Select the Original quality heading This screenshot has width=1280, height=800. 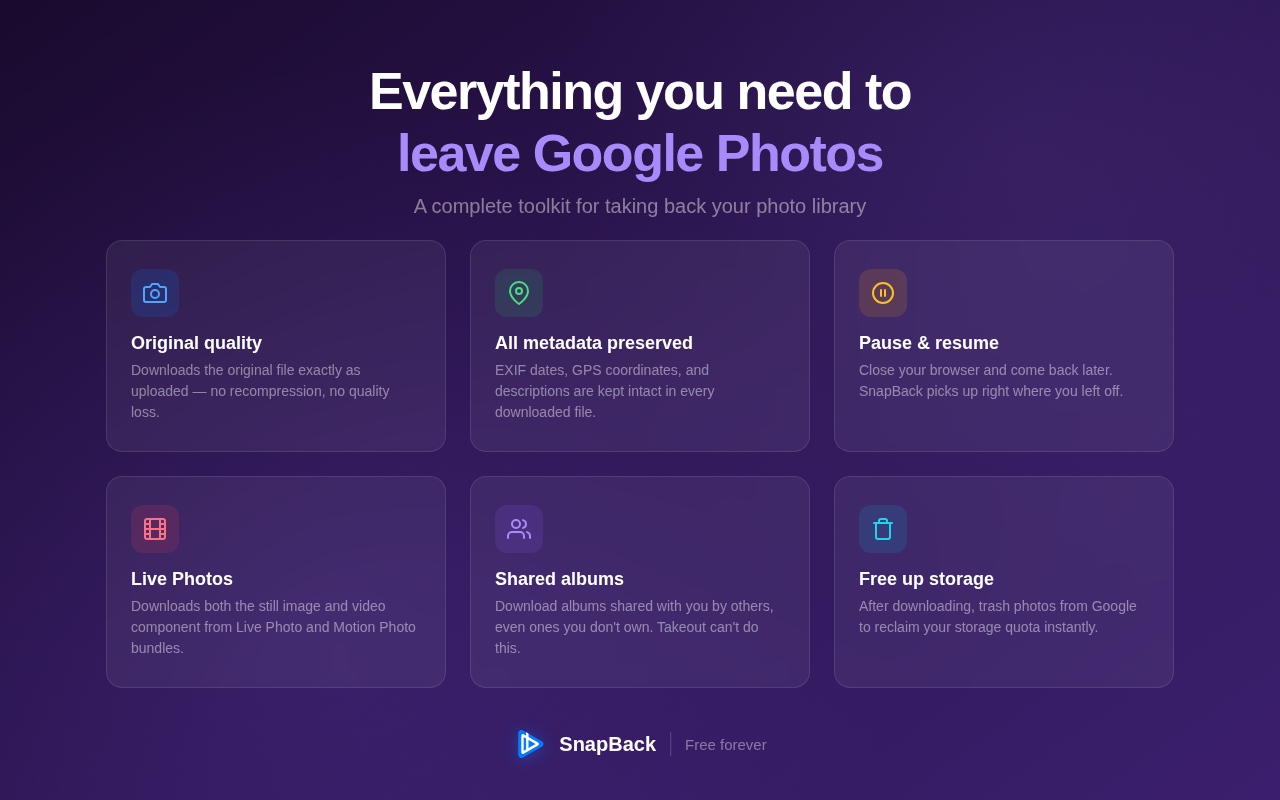(196, 343)
